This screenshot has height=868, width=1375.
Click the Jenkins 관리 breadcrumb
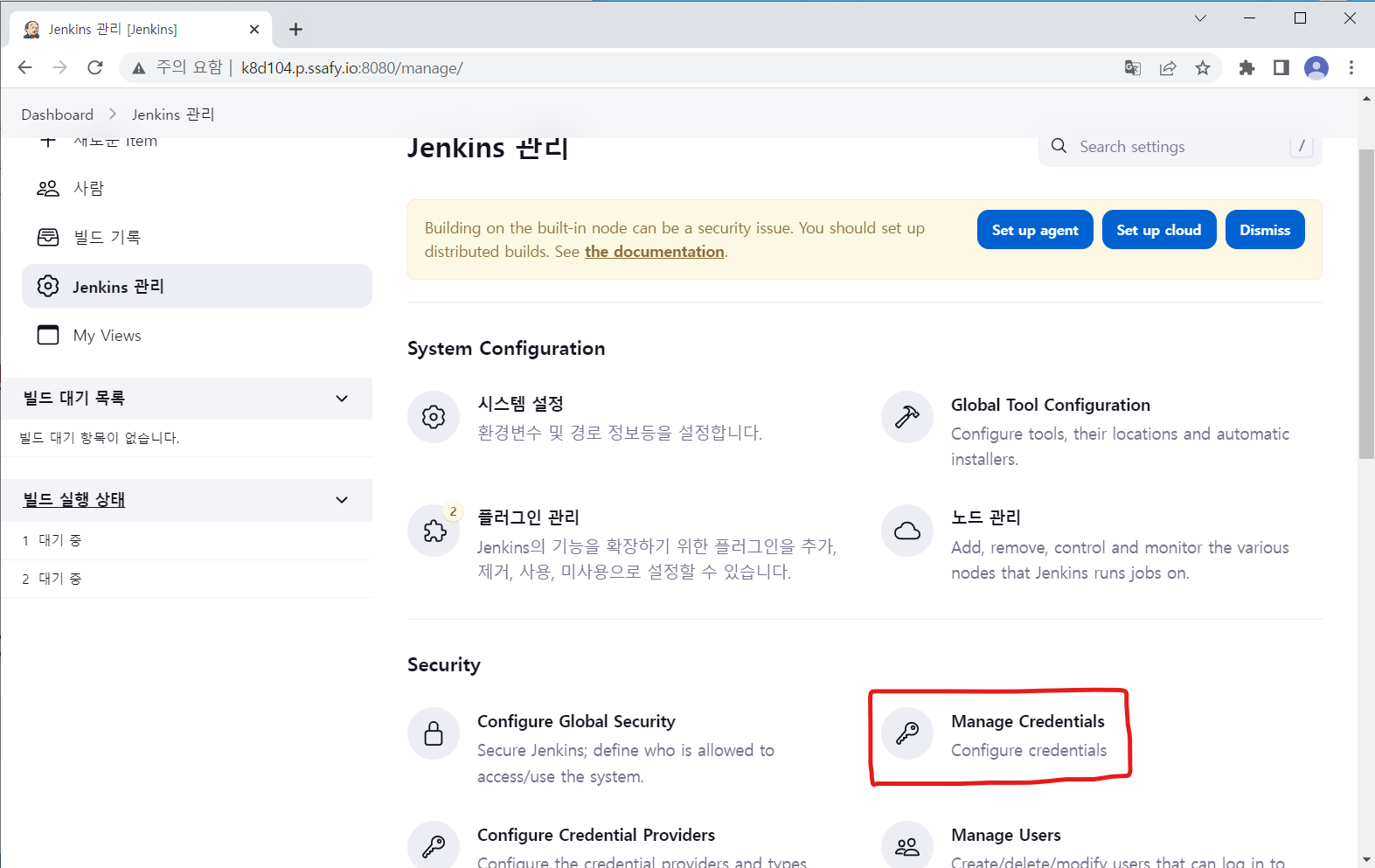pyautogui.click(x=173, y=115)
